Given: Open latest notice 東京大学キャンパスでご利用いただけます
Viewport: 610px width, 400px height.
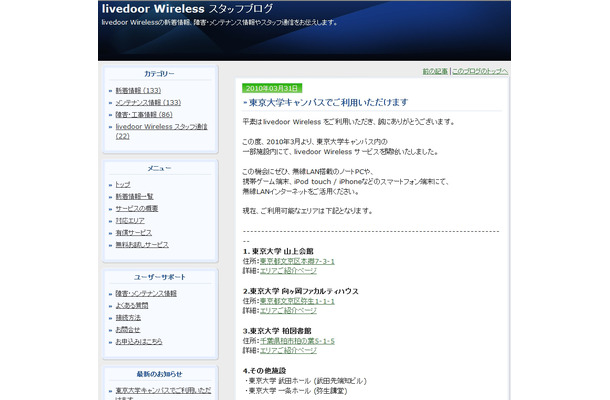Looking at the screenshot, I should point(163,393).
